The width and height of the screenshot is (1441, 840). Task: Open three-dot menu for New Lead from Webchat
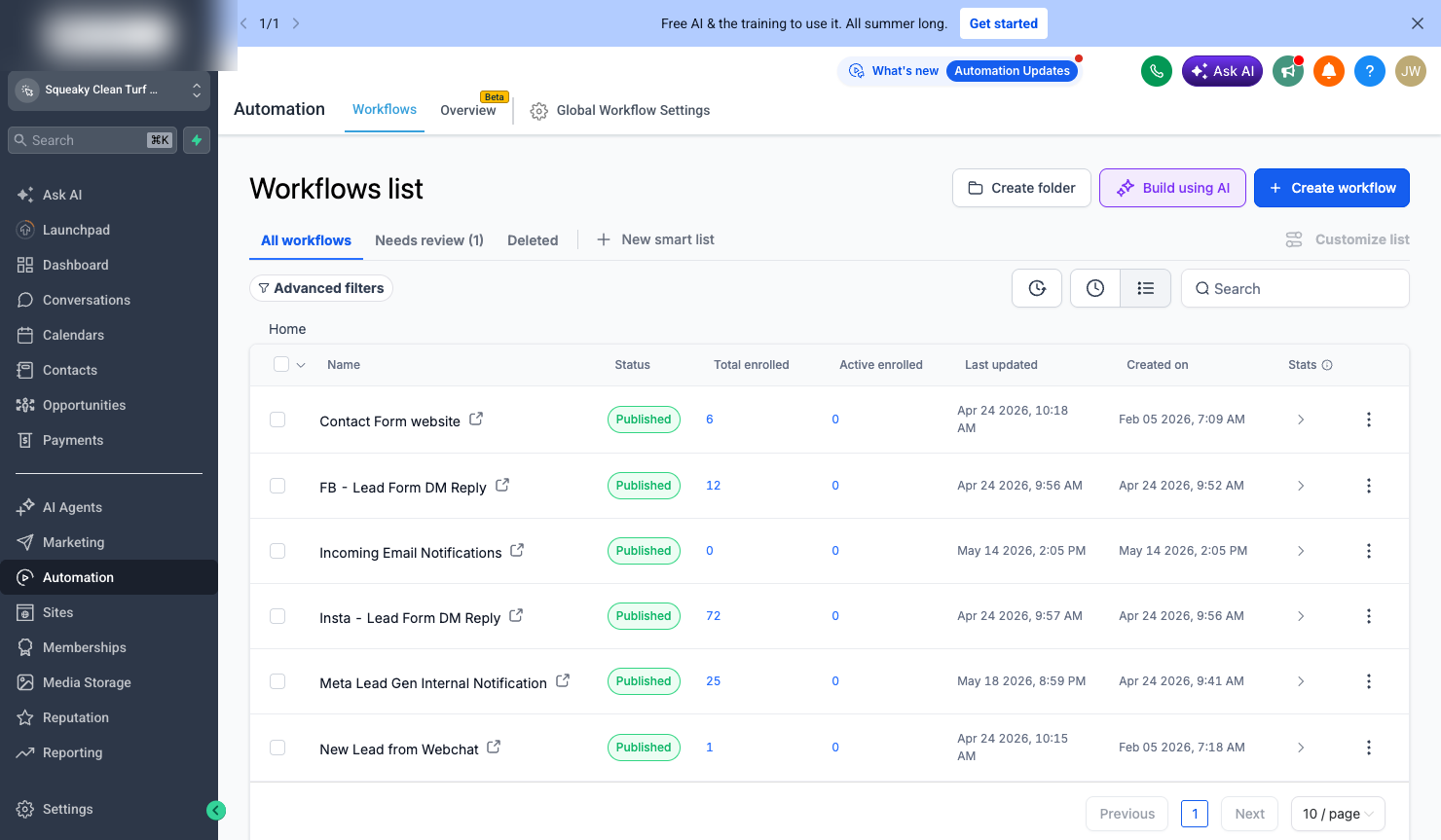1369,748
